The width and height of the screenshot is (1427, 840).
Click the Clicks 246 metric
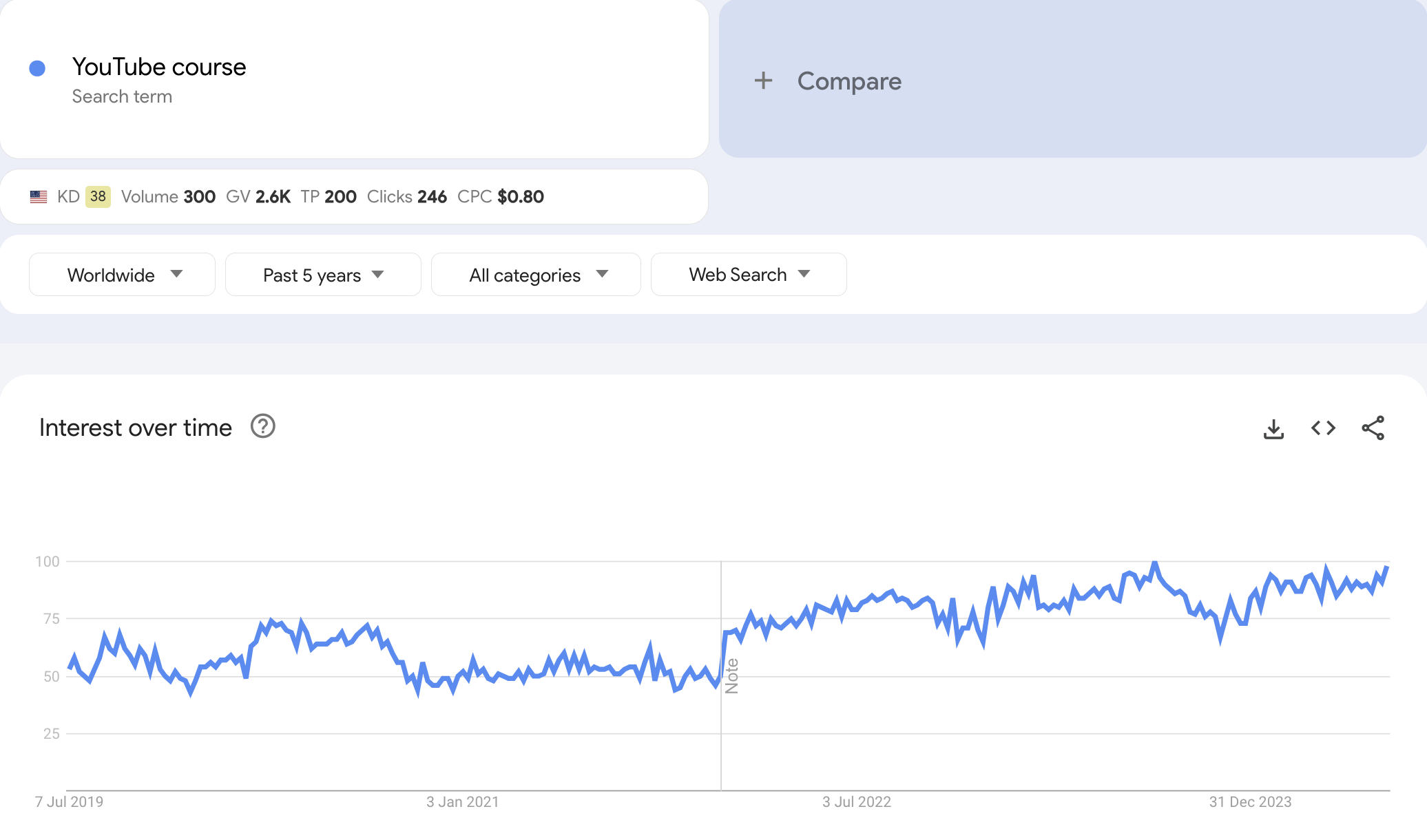pyautogui.click(x=406, y=197)
